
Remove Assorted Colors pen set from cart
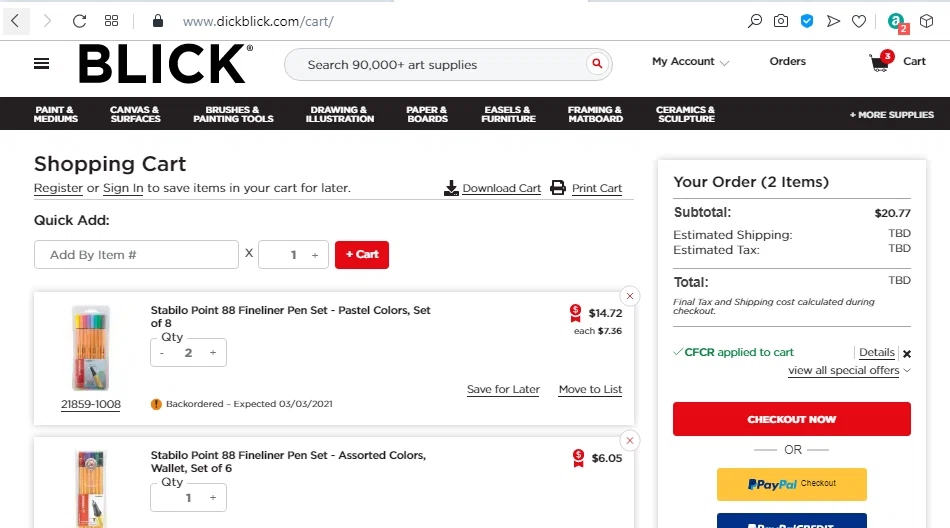click(x=630, y=441)
